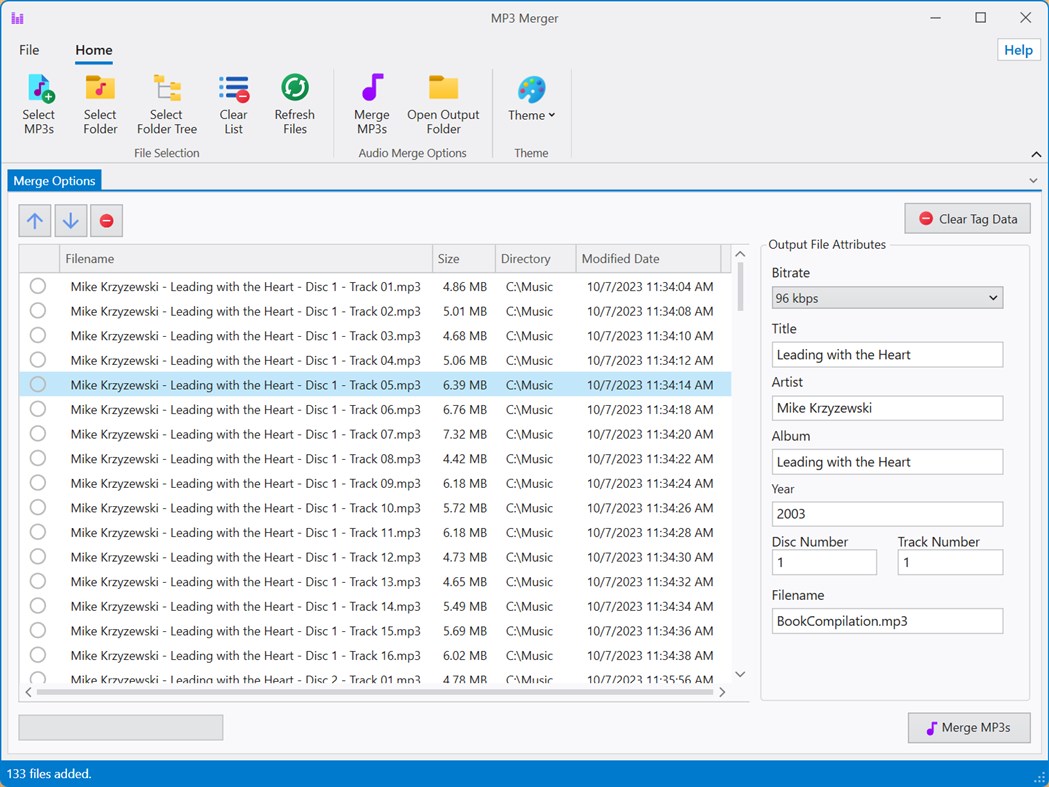
Task: Open Help in the top-right corner
Action: click(x=1018, y=49)
